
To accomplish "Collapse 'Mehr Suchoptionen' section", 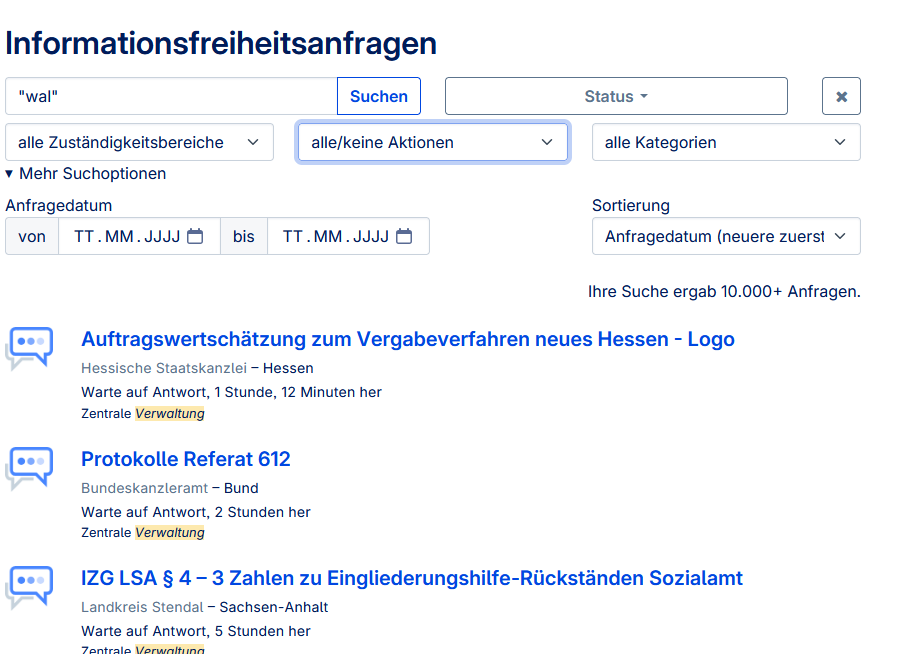I will click(86, 174).
